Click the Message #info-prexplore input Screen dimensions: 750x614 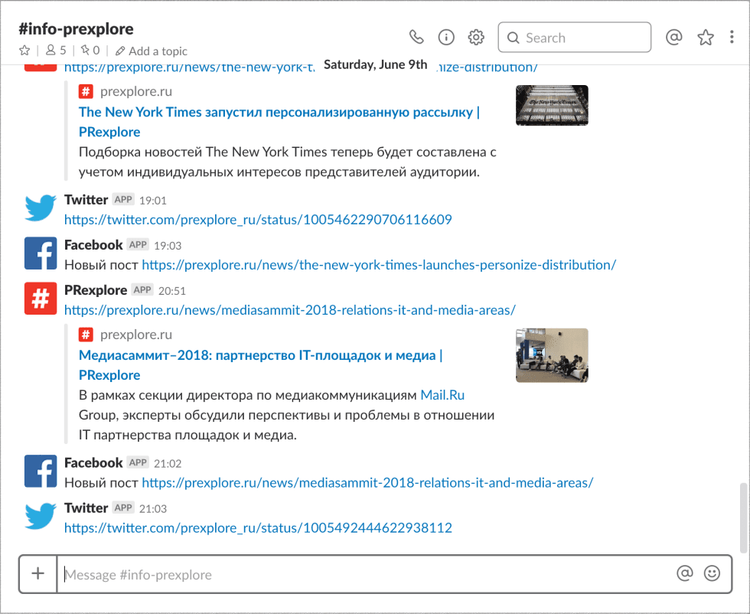coord(366,574)
